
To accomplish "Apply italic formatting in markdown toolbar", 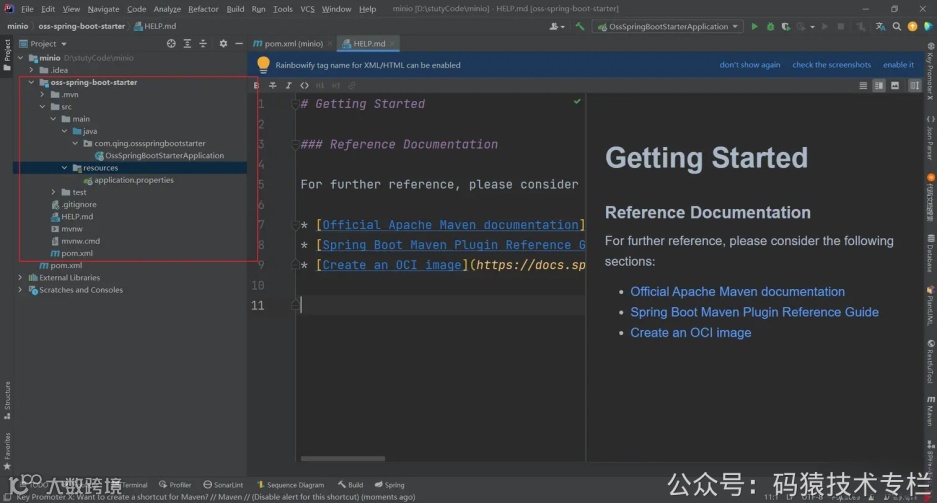I will [x=289, y=85].
